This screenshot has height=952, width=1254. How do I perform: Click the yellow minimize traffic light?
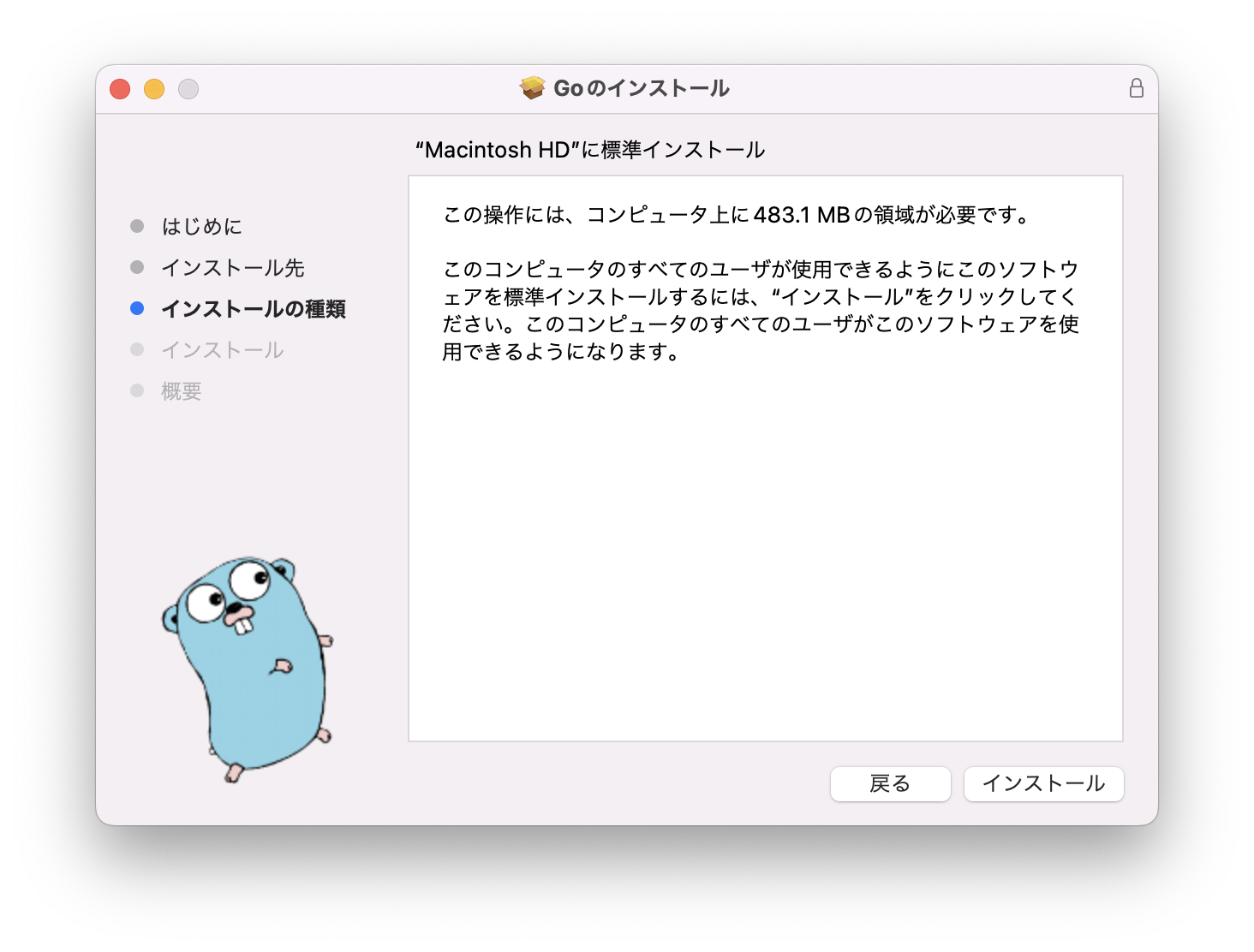[x=154, y=88]
